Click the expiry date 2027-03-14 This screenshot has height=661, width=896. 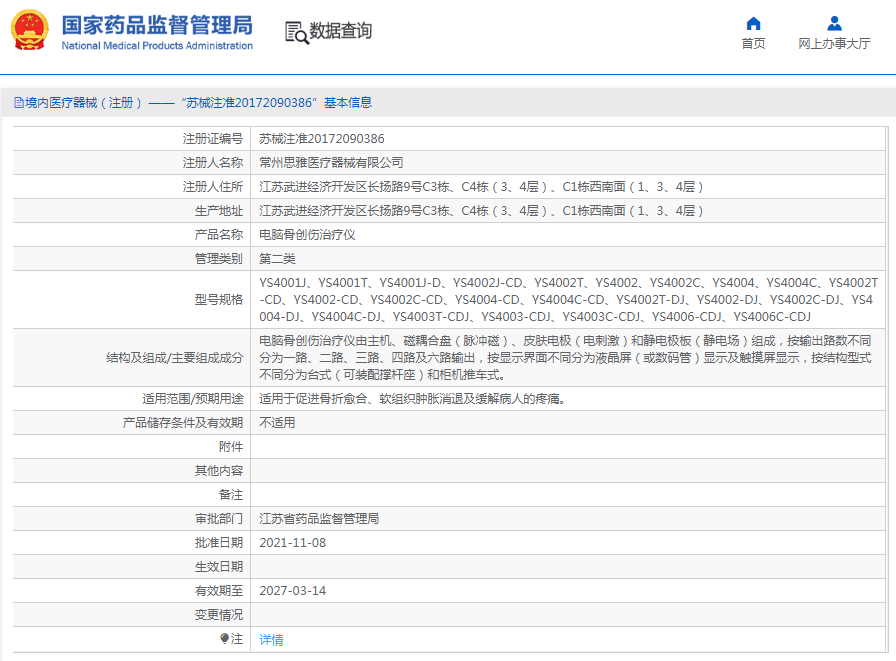pos(292,591)
